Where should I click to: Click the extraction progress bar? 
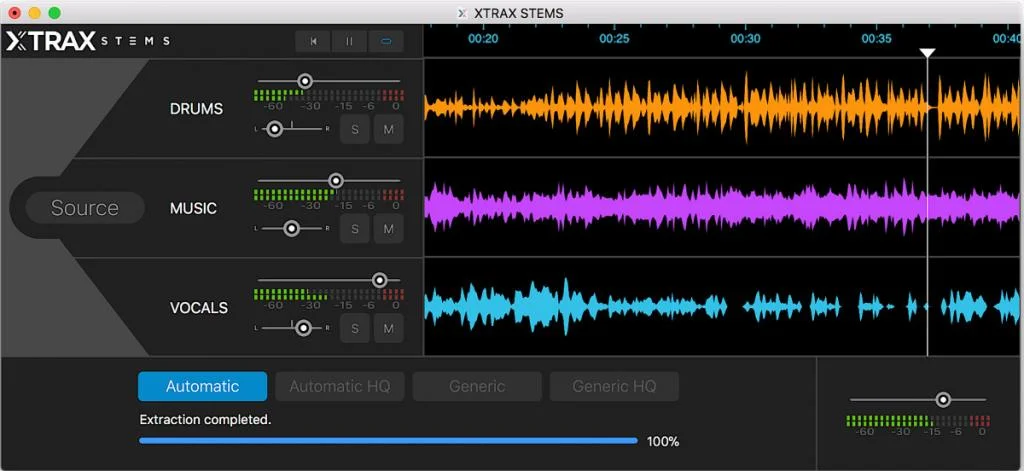pos(388,441)
